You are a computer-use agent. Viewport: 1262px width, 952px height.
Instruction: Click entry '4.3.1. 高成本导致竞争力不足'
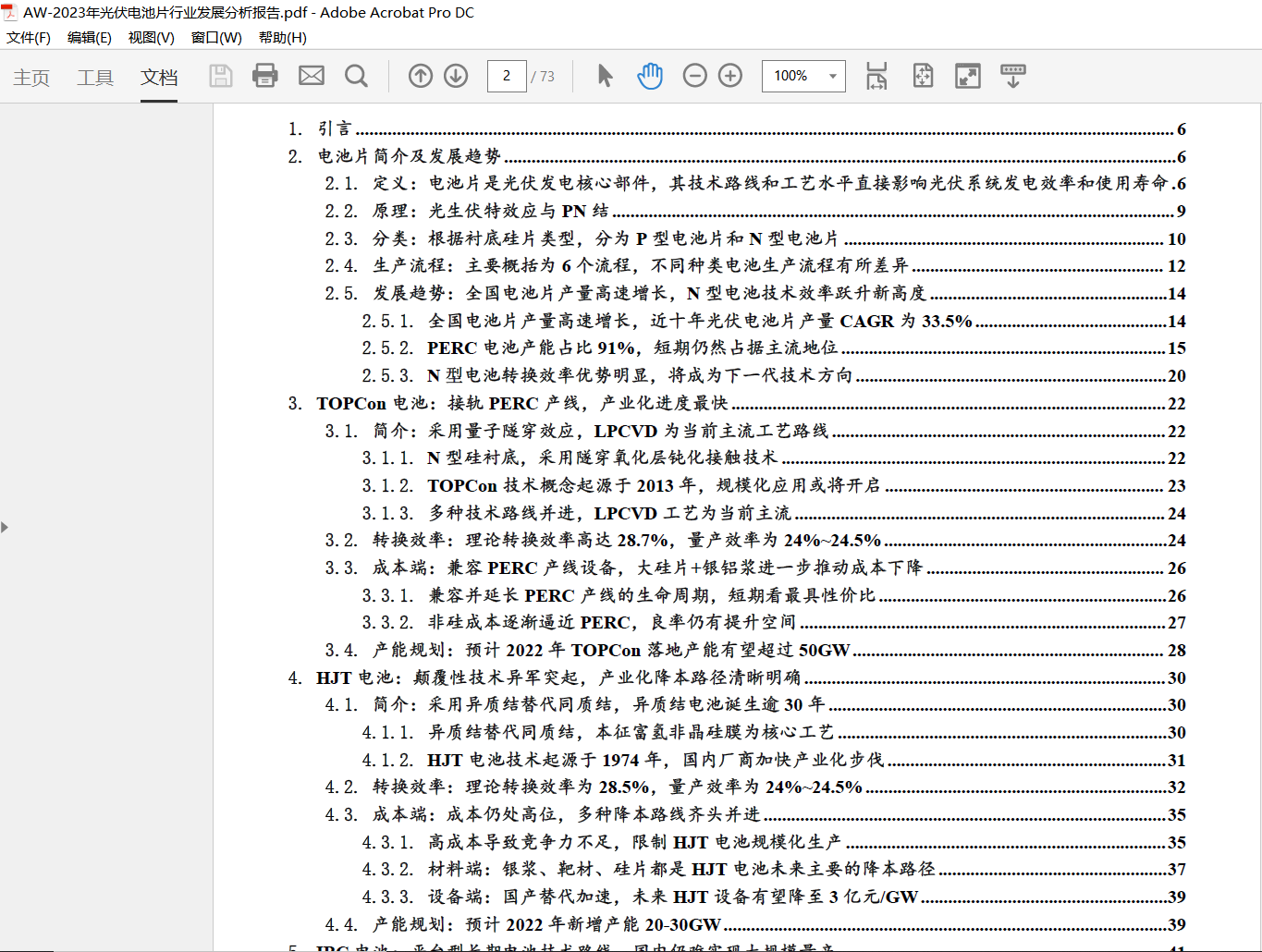(774, 842)
